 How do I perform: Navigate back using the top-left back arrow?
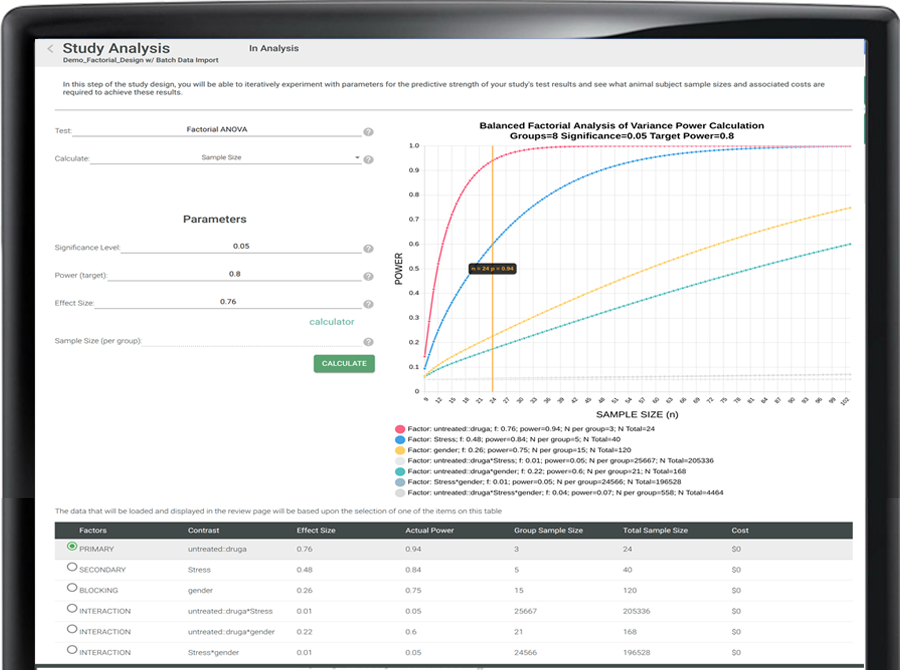pos(48,47)
